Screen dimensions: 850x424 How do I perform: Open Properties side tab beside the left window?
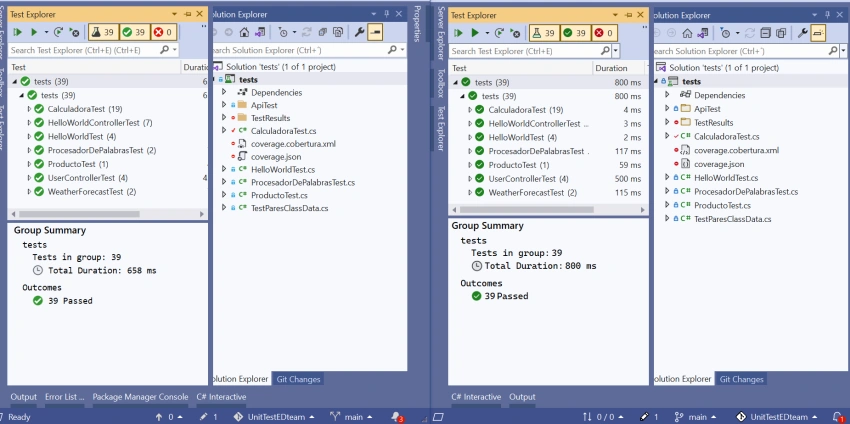[417, 23]
